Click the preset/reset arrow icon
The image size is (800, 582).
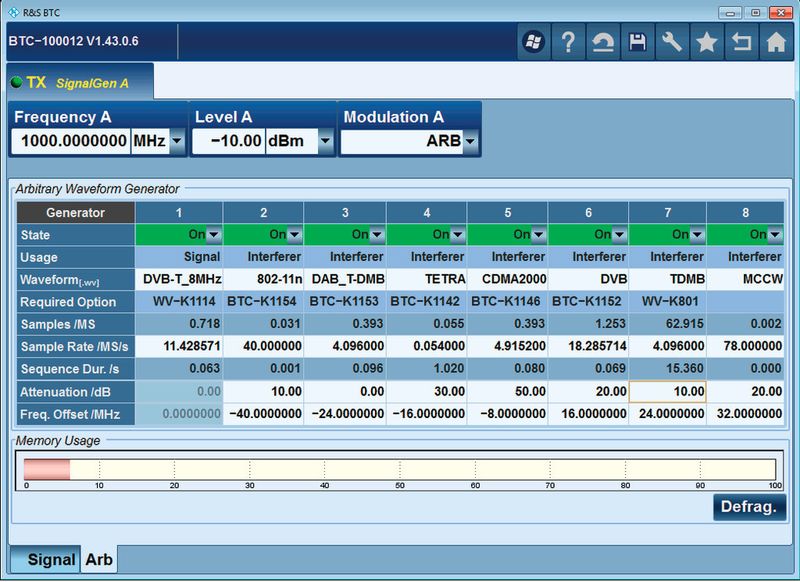pyautogui.click(x=603, y=42)
